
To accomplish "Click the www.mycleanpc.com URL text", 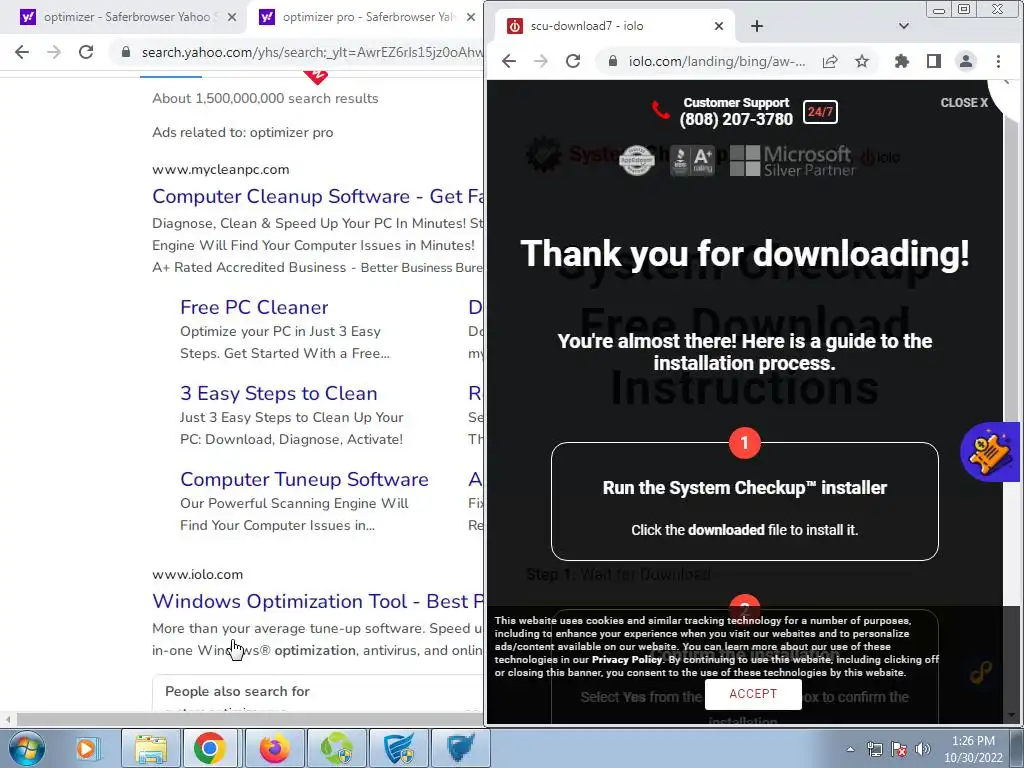I will (221, 169).
